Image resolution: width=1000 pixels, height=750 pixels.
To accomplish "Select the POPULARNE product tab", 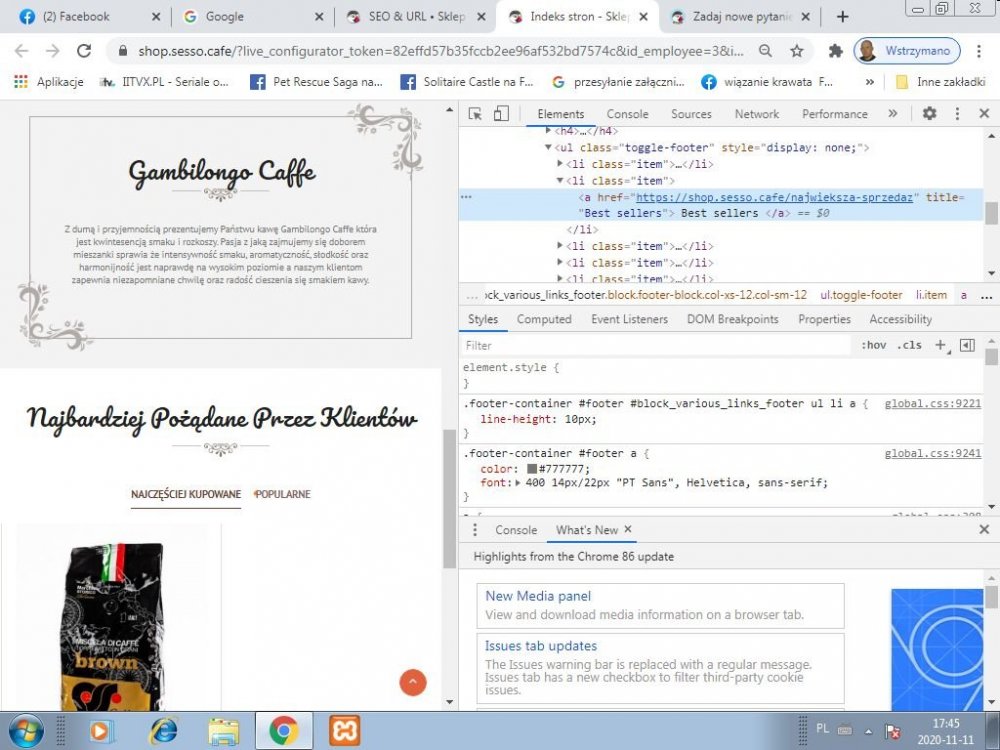I will (x=283, y=494).
